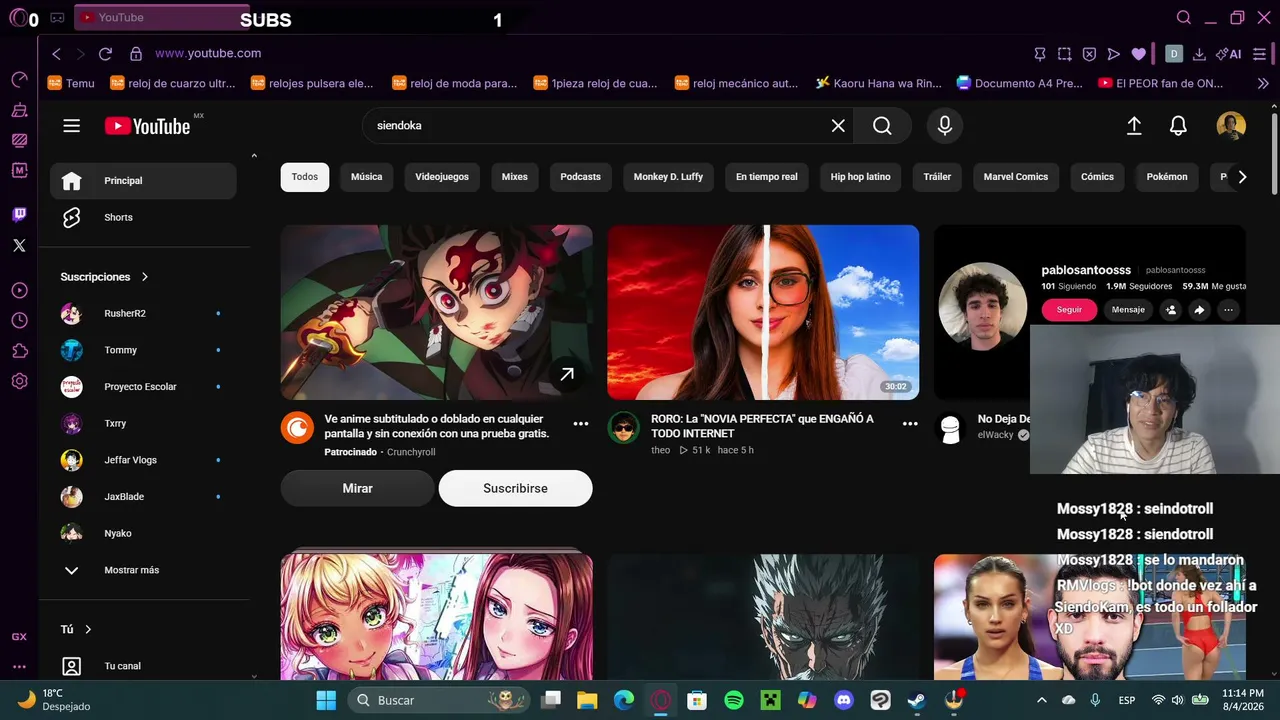Viewport: 1280px width, 720px height.
Task: Open Easy Setup sliders icon
Action: (x=1260, y=54)
